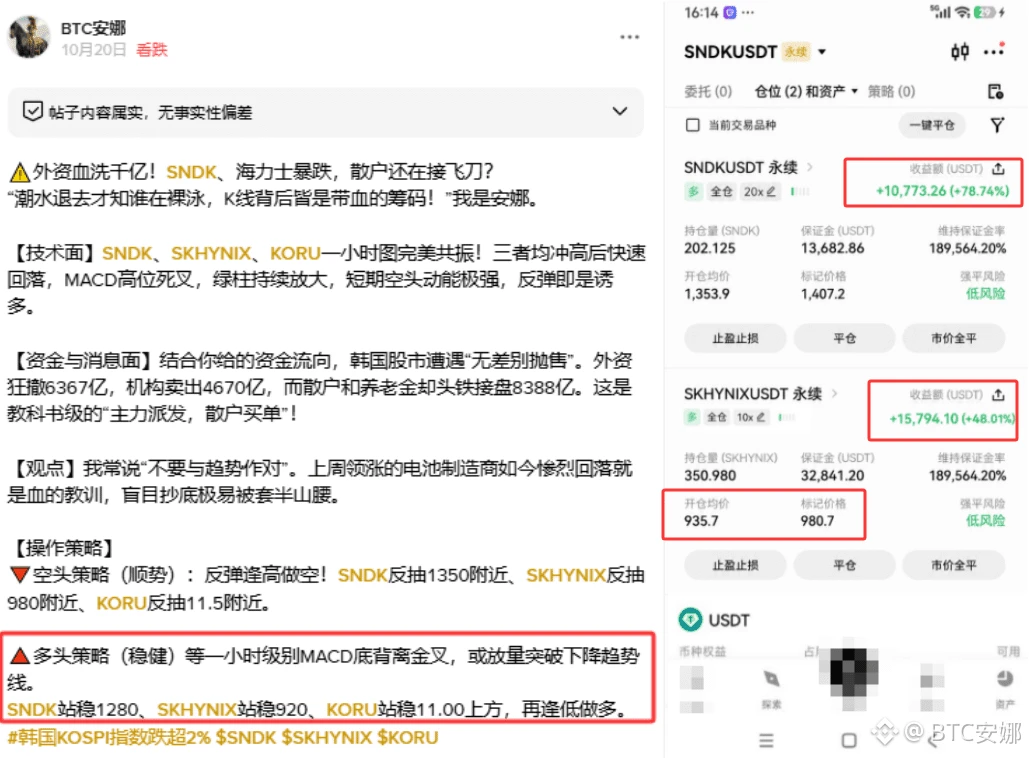Open the 仓位 (2) 和资产 dropdown tab
The height and width of the screenshot is (758, 1029).
[806, 91]
